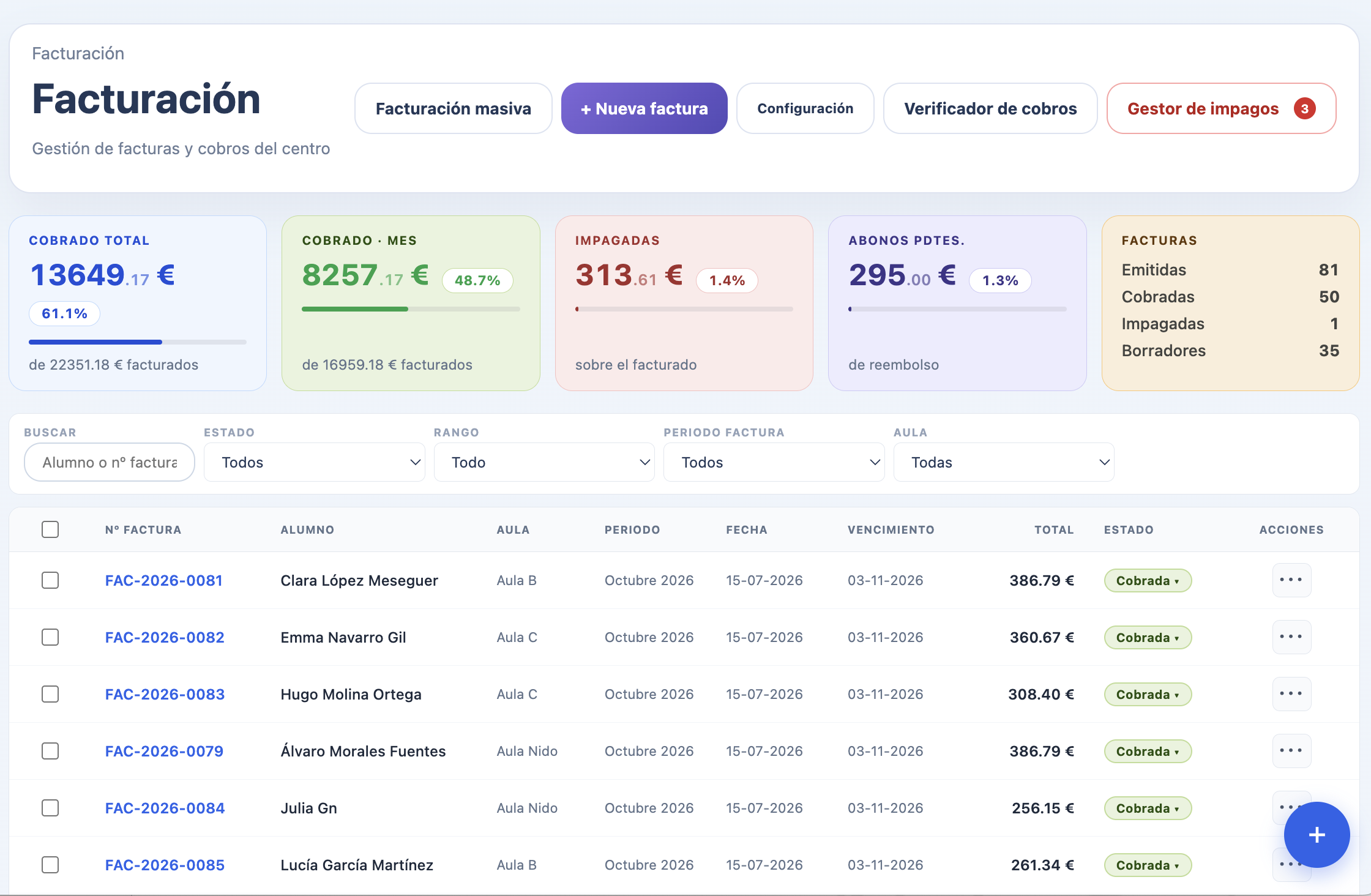Go to Configuración
Viewport: 1371px width, 896px height.
coord(805,108)
